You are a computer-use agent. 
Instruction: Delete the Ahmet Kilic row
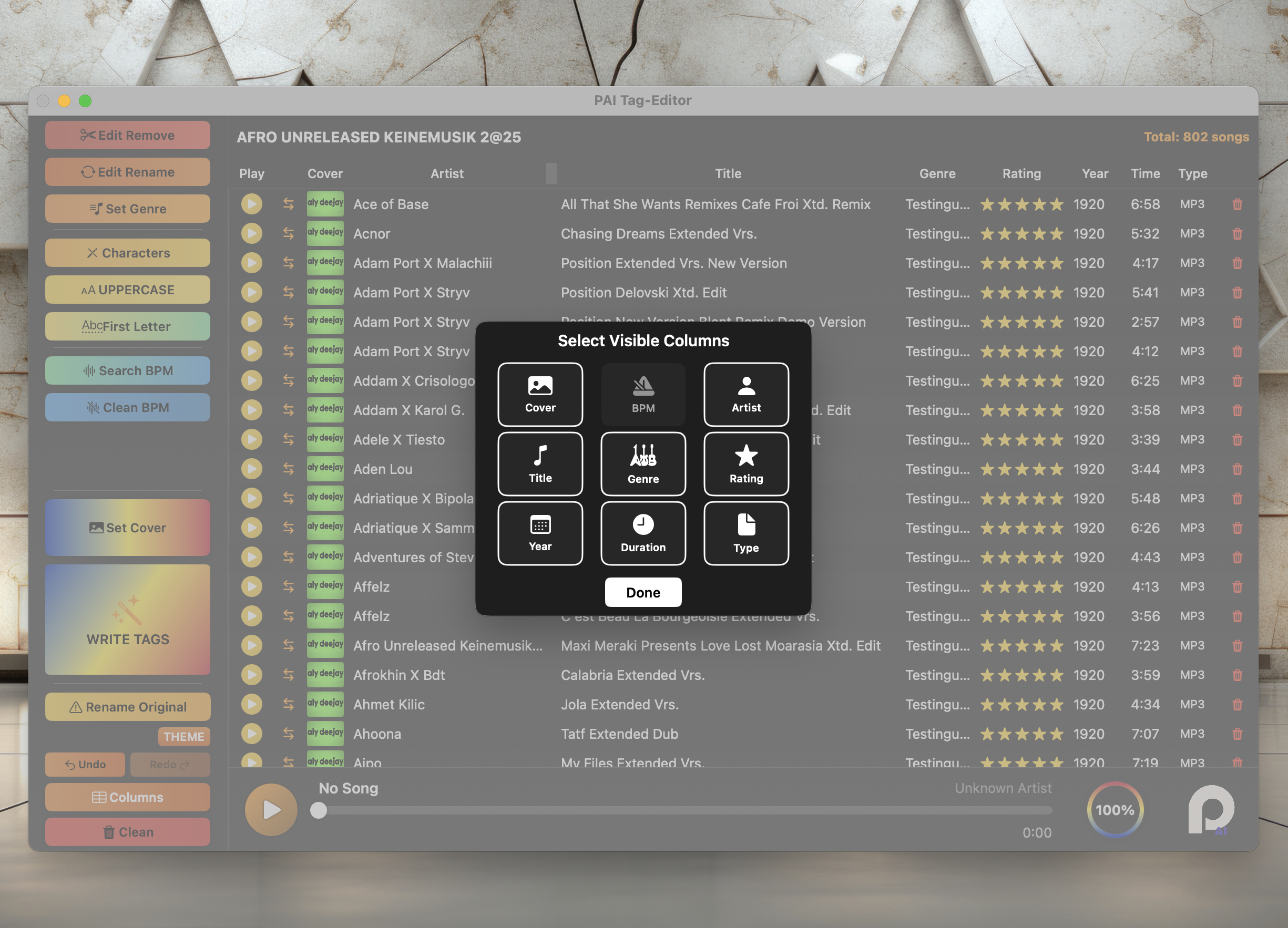click(1238, 704)
